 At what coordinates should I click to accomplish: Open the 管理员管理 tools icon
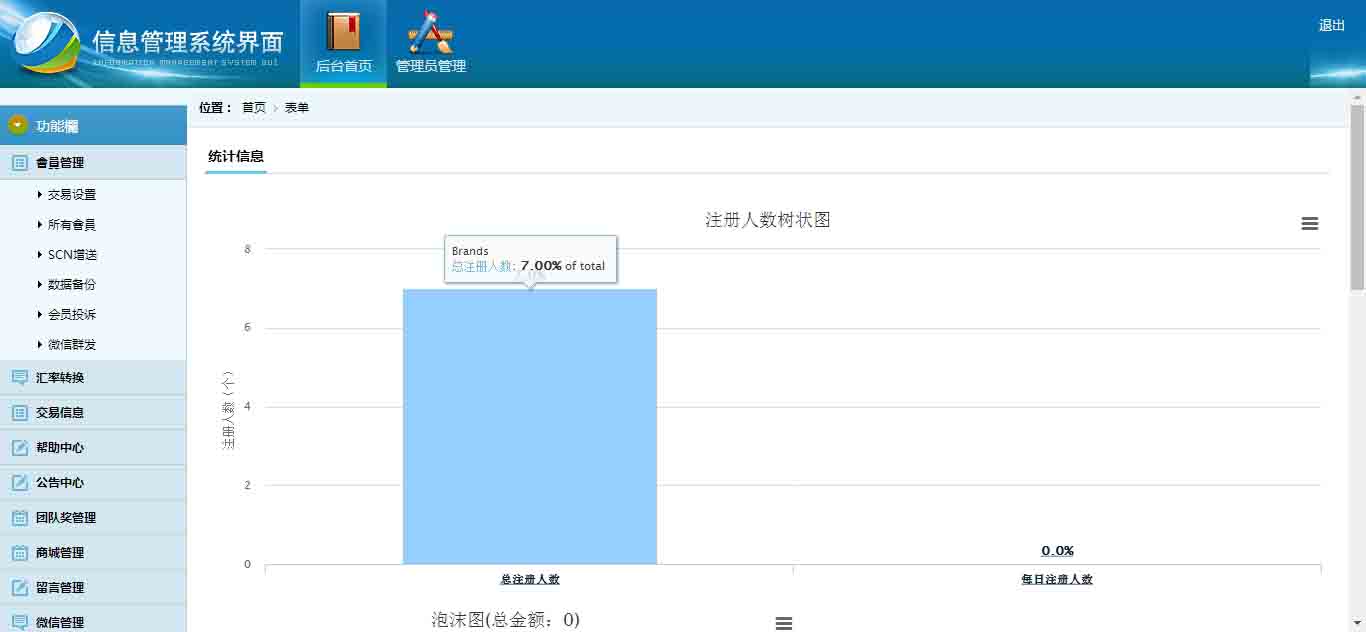click(431, 32)
